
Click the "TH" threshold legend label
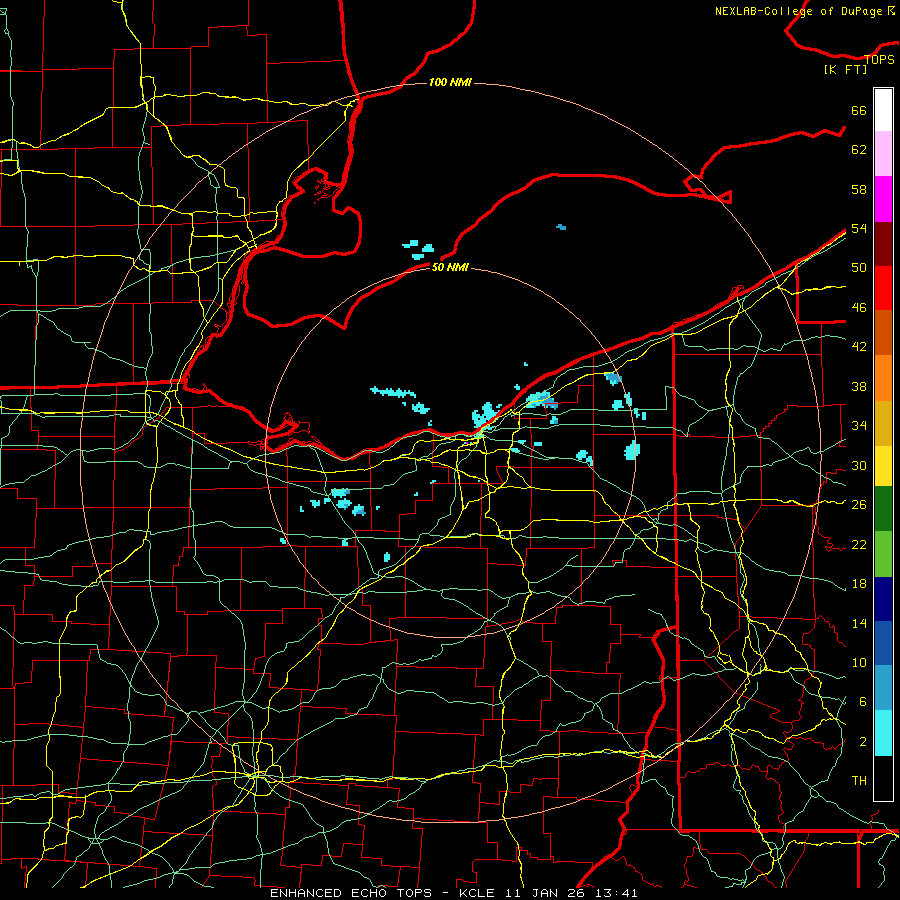(x=859, y=780)
